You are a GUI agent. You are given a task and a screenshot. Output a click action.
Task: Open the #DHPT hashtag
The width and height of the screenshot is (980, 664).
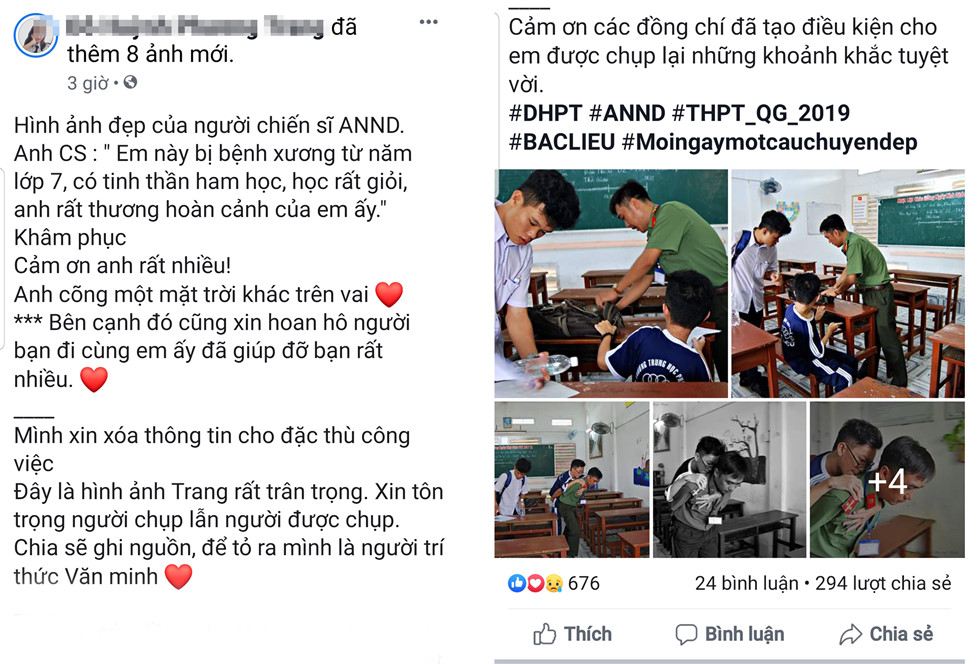[x=546, y=113]
